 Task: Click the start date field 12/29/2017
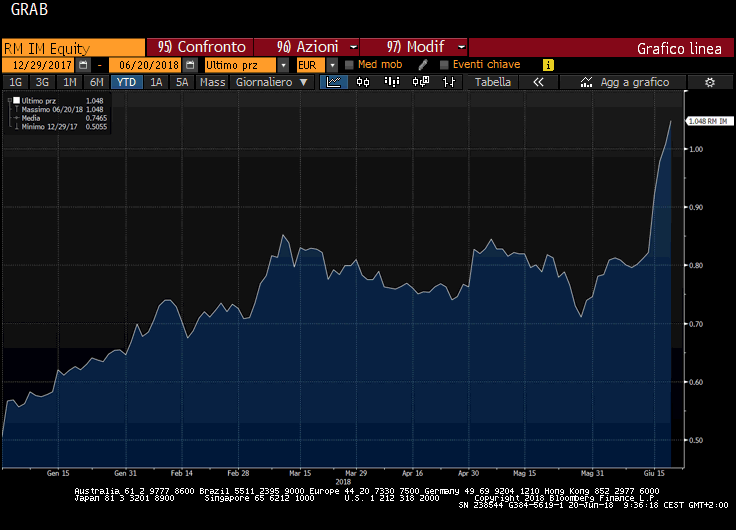(x=39, y=65)
